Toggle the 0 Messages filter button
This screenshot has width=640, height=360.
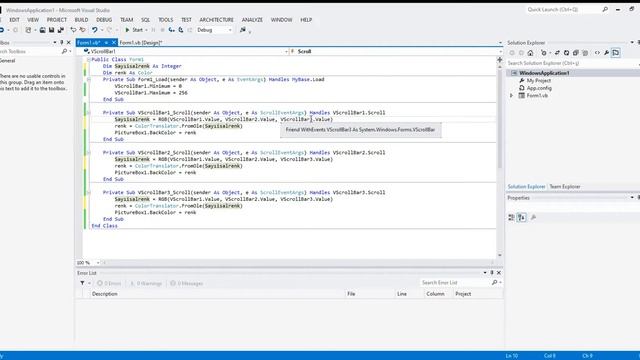click(x=187, y=283)
